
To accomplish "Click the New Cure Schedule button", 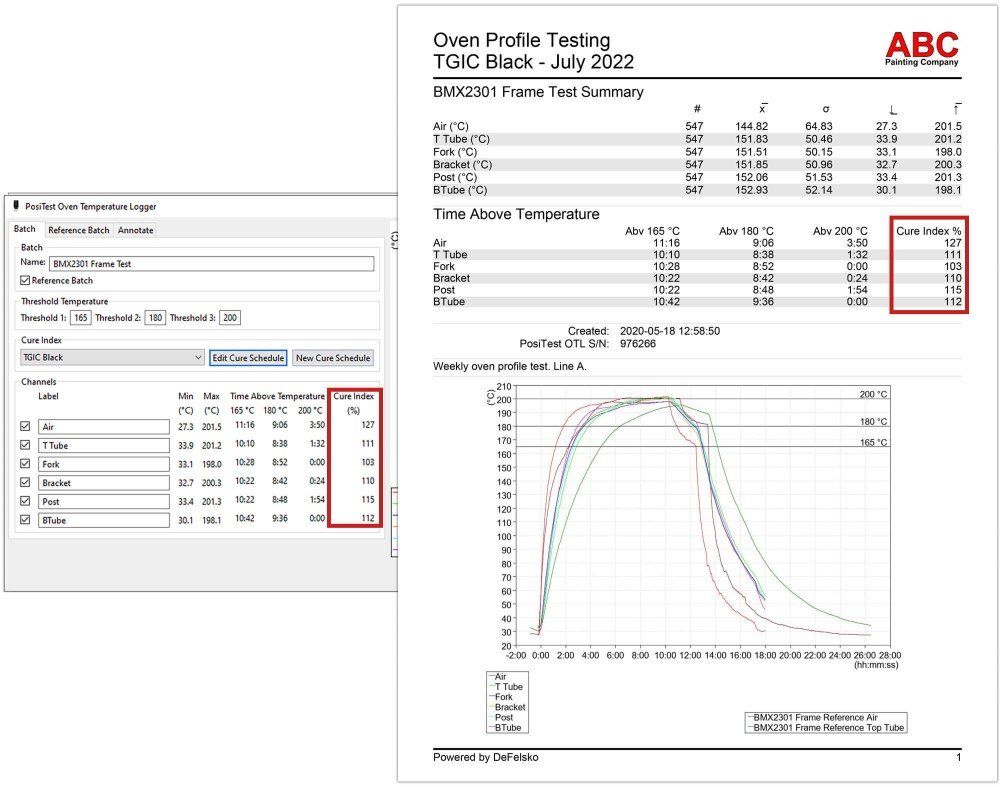I will pos(333,357).
